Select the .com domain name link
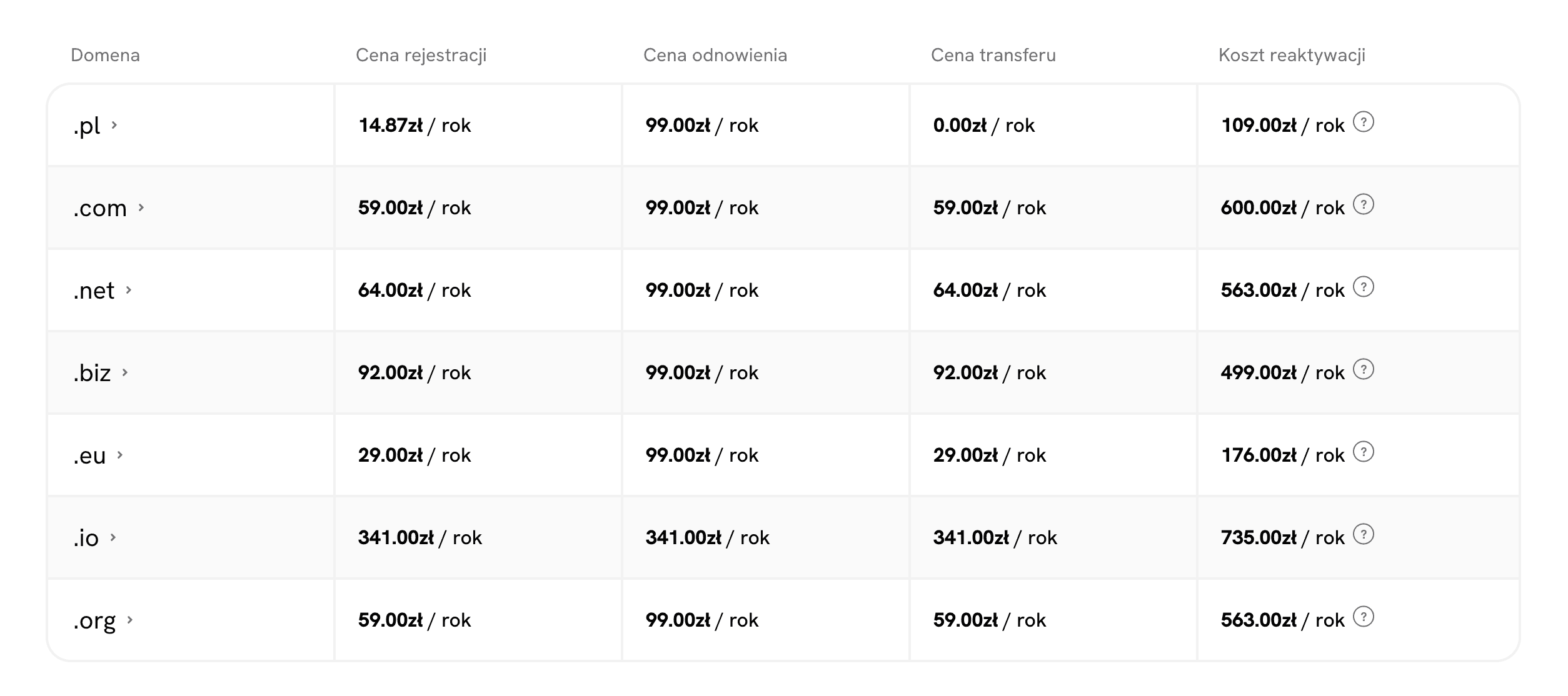The width and height of the screenshot is (1568, 696). pyautogui.click(x=100, y=208)
